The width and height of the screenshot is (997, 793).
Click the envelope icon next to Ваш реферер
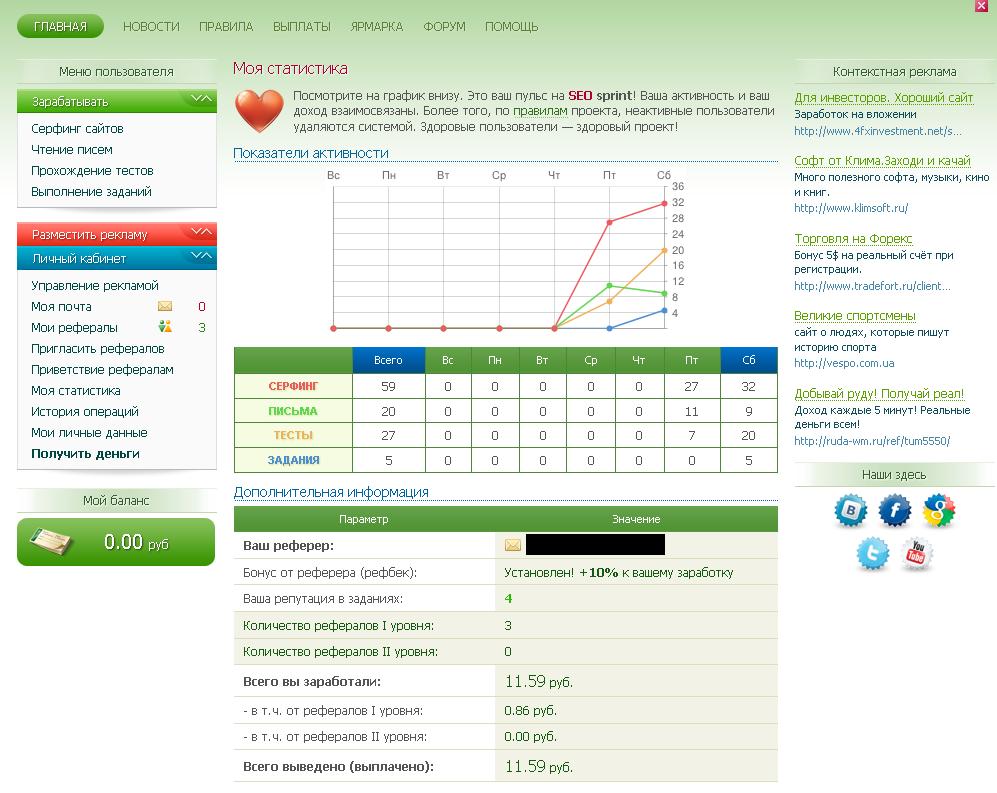(512, 545)
